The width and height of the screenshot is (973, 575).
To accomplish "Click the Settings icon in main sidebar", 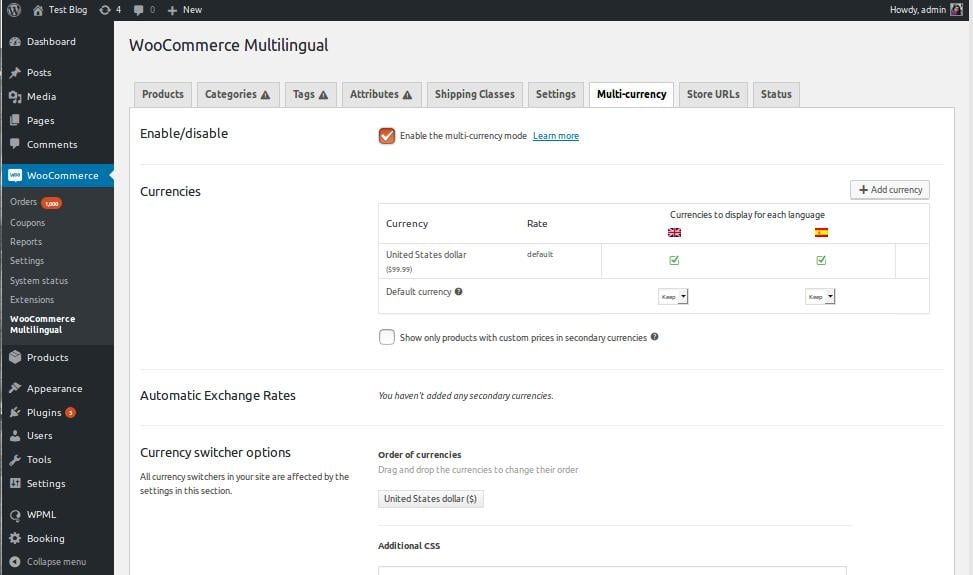I will 15,483.
